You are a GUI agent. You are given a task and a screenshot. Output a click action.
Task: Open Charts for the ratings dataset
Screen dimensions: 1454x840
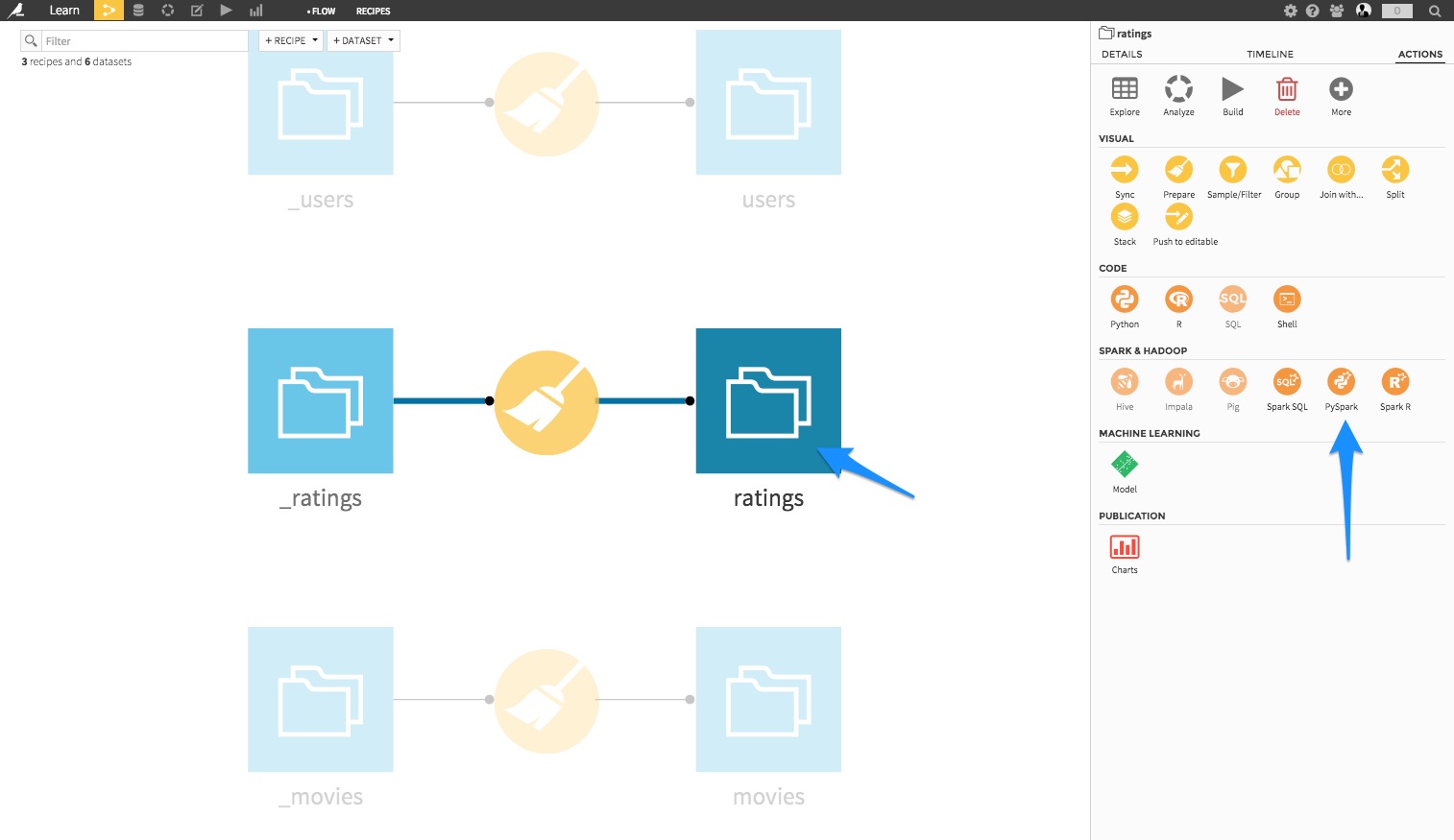(x=1124, y=552)
